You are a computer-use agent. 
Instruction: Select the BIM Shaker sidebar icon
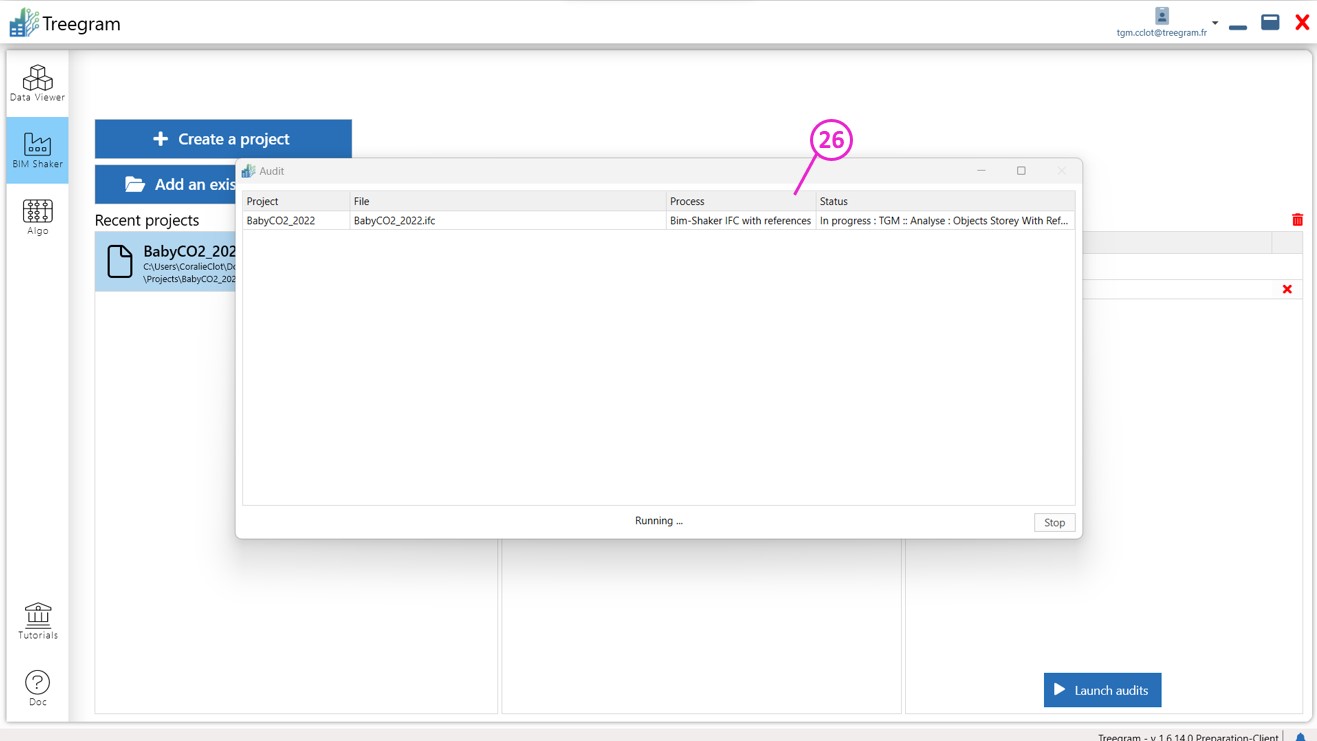tap(37, 150)
